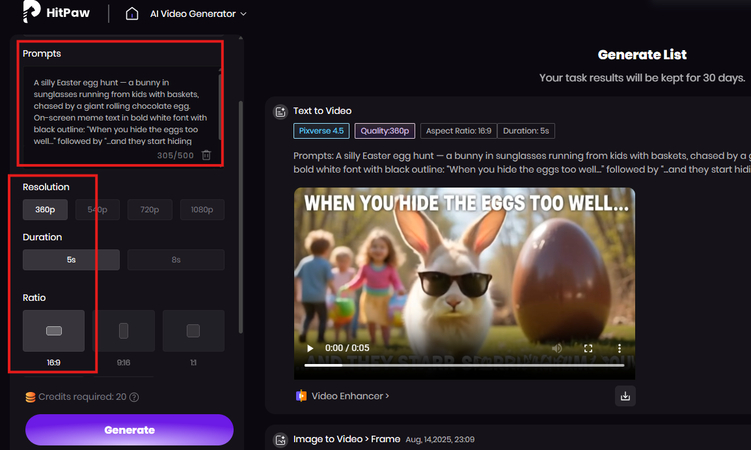The width and height of the screenshot is (751, 450).
Task: Click the Aspect Ratio: 16:9 tag
Action: click(458, 131)
